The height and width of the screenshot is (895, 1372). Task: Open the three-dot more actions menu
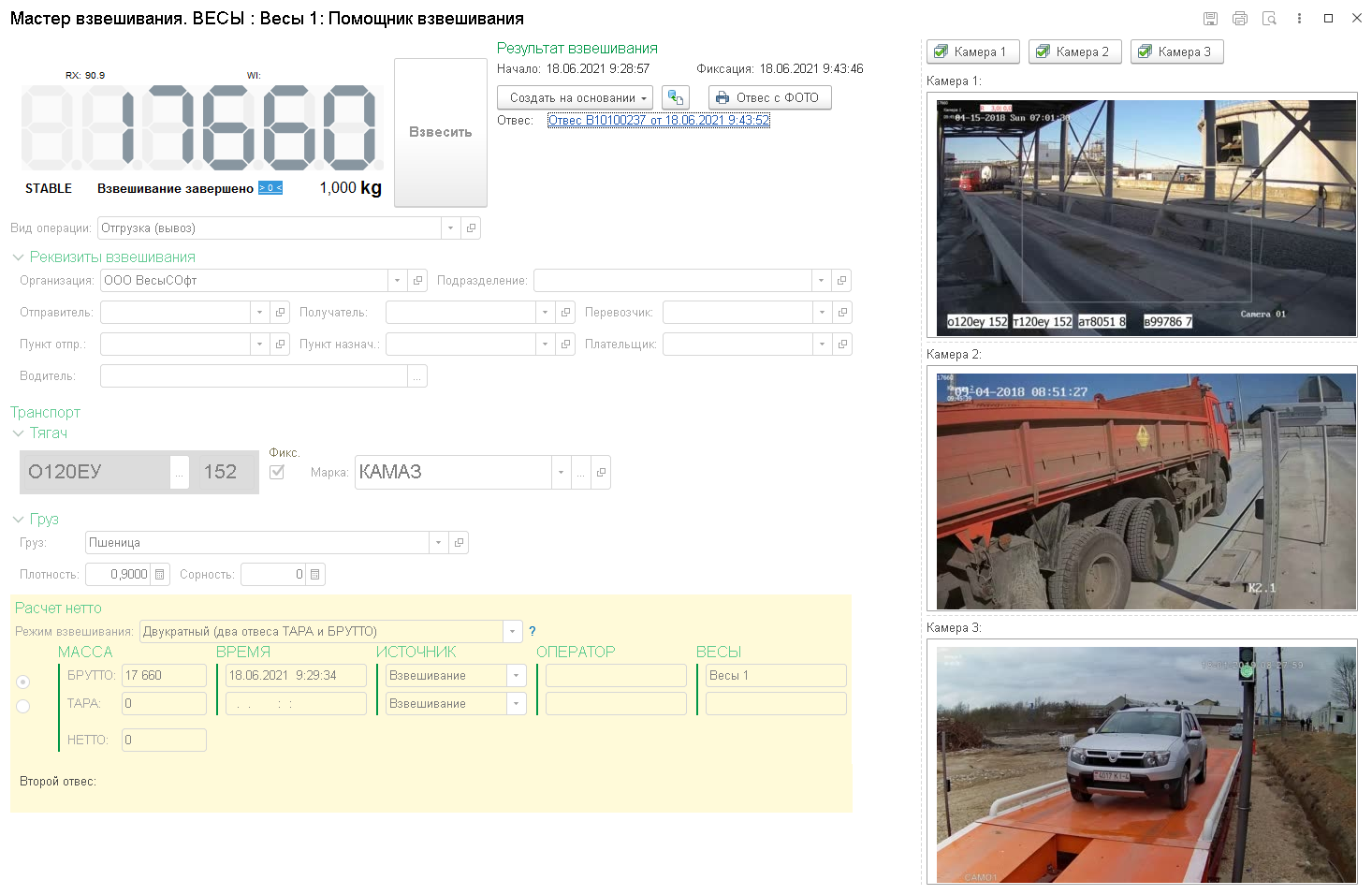(x=1299, y=19)
